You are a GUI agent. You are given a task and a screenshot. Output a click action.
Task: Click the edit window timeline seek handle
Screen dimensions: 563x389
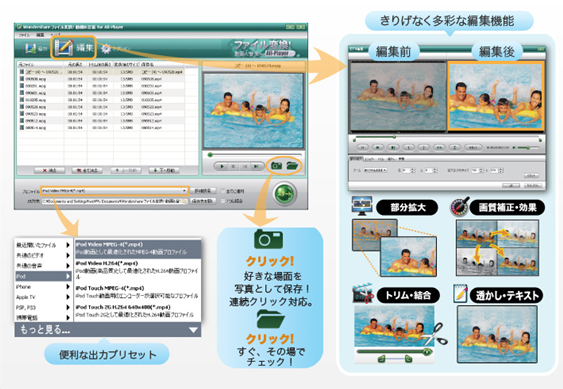[394, 137]
